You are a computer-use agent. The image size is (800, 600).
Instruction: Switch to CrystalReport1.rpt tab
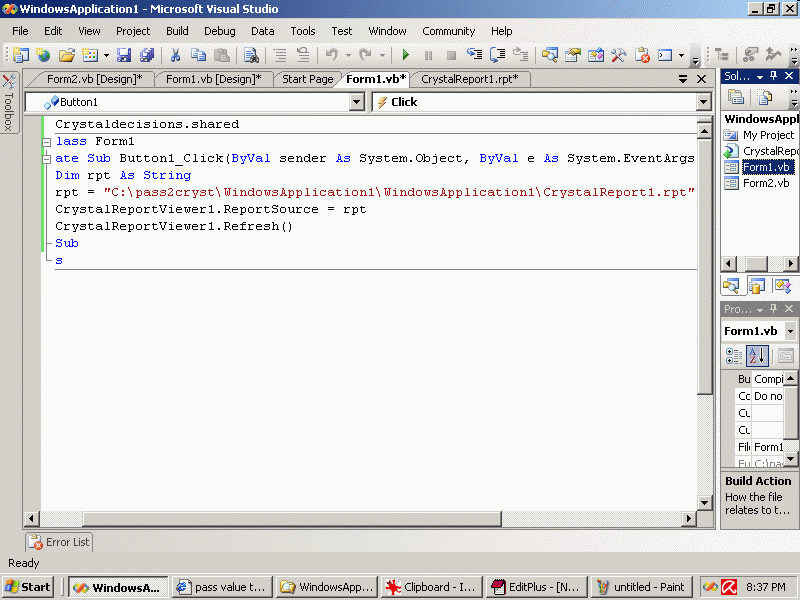[469, 79]
